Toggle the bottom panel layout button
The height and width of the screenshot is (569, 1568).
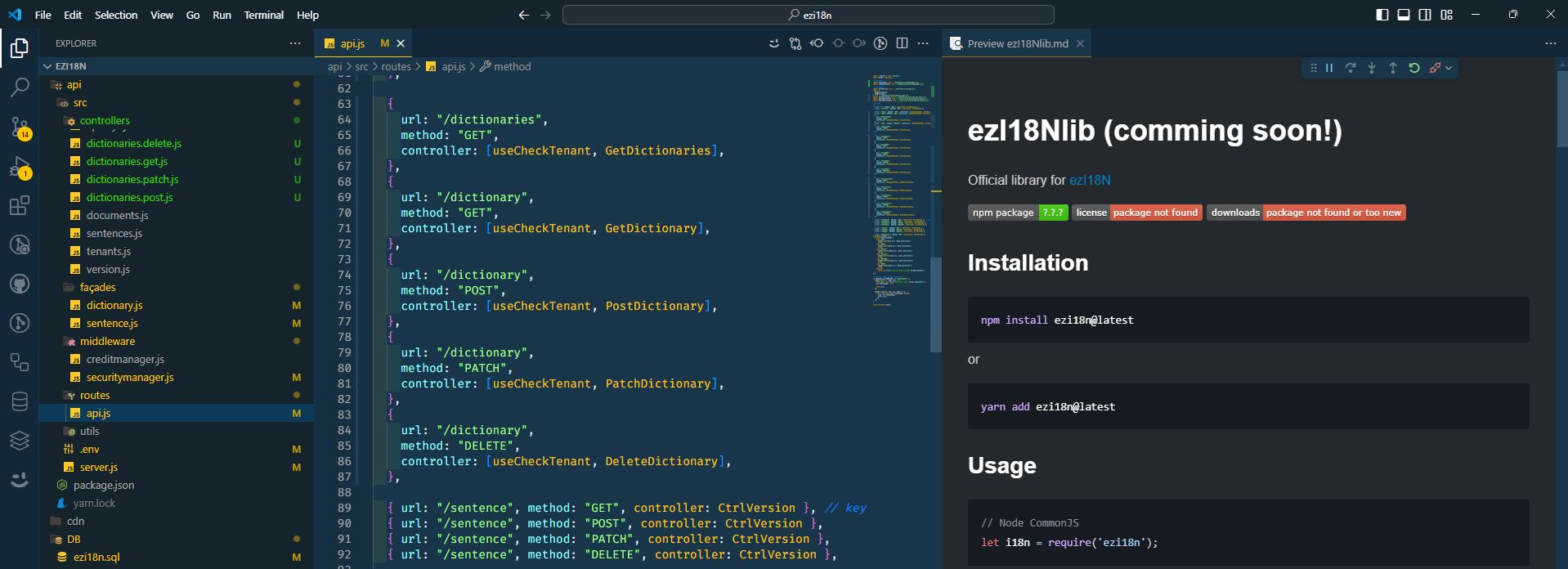(x=1404, y=15)
